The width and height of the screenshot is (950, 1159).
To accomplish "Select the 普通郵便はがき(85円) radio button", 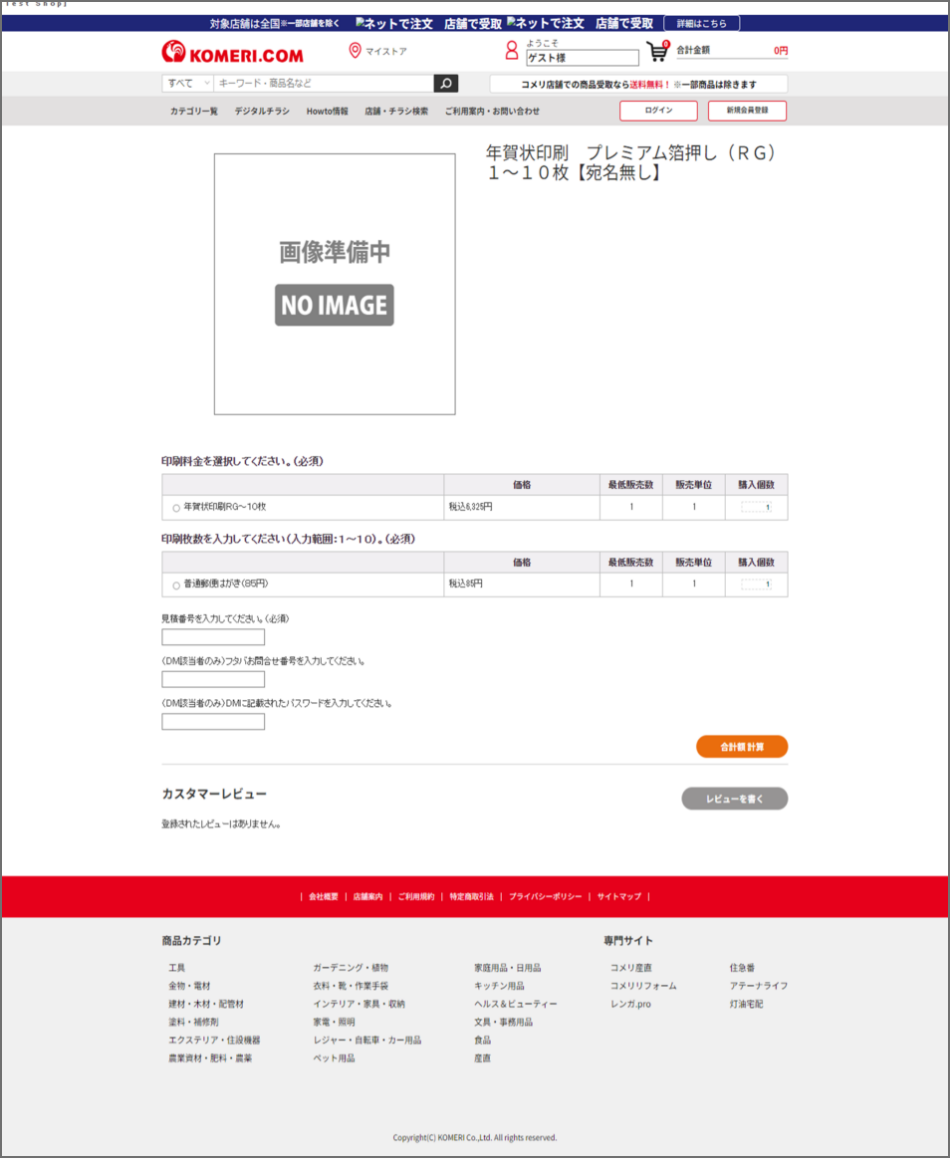I will click(177, 585).
